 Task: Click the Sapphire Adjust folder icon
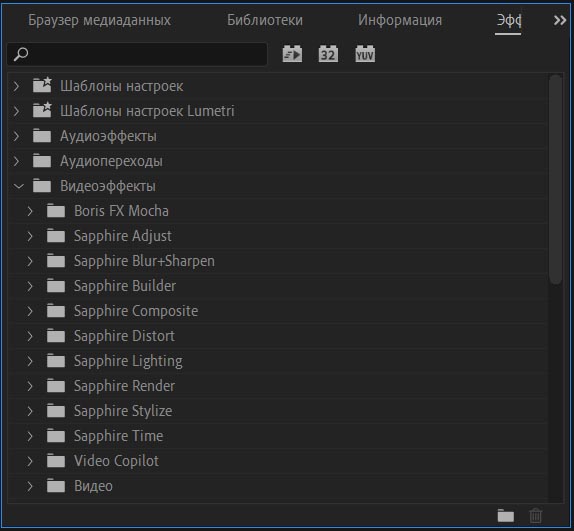tap(56, 236)
